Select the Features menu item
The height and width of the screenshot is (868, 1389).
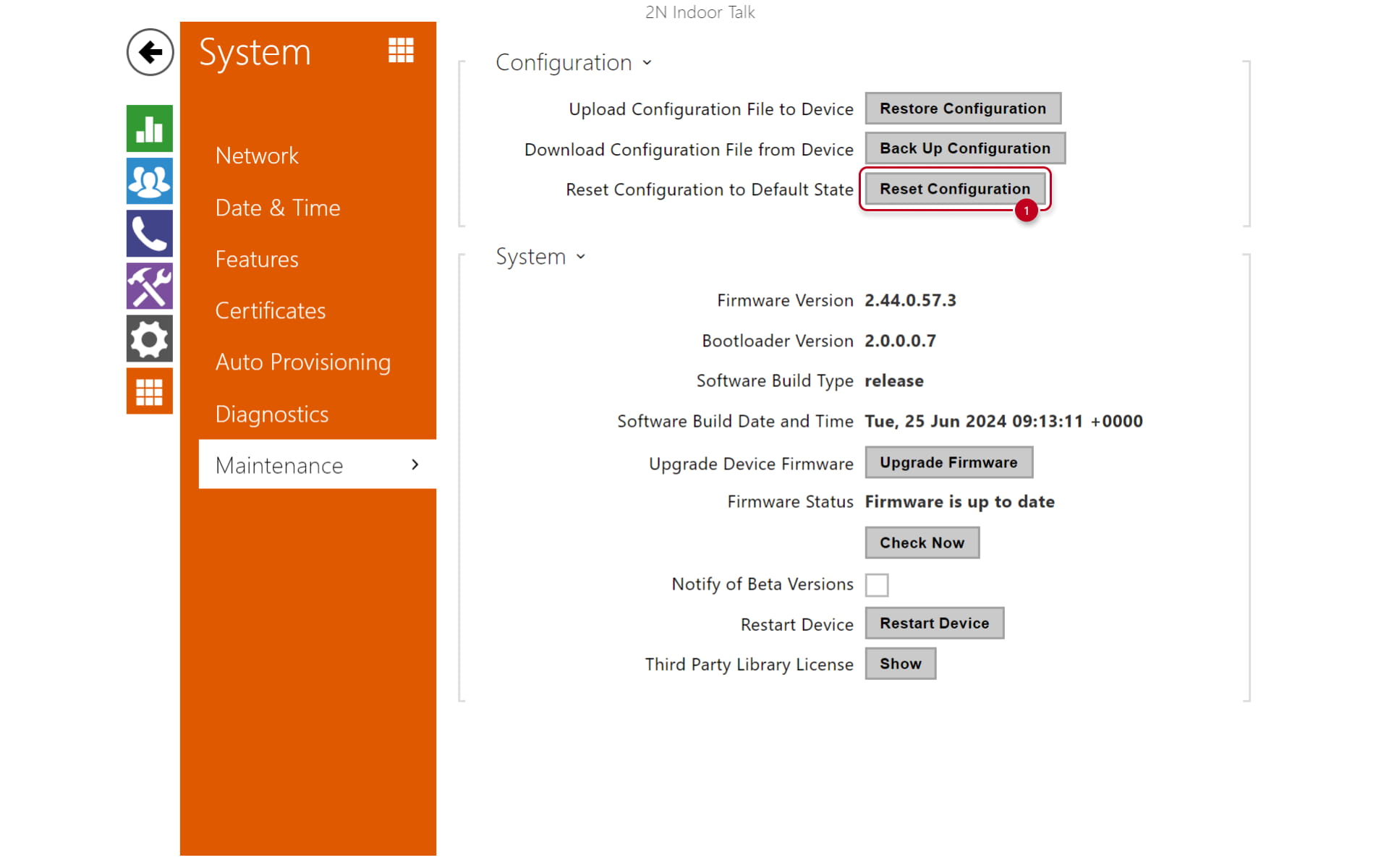tap(257, 259)
